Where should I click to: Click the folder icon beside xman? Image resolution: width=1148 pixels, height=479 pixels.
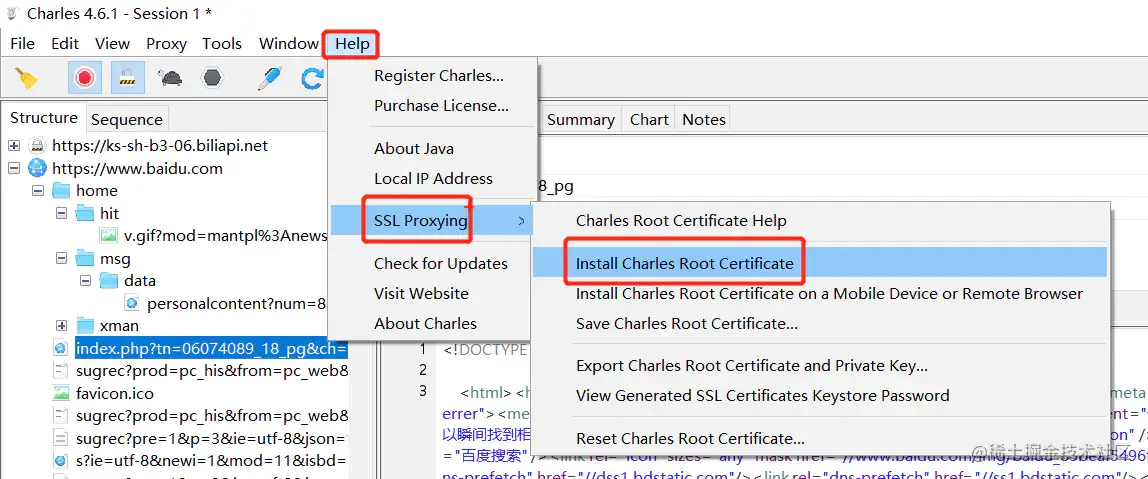click(x=86, y=325)
